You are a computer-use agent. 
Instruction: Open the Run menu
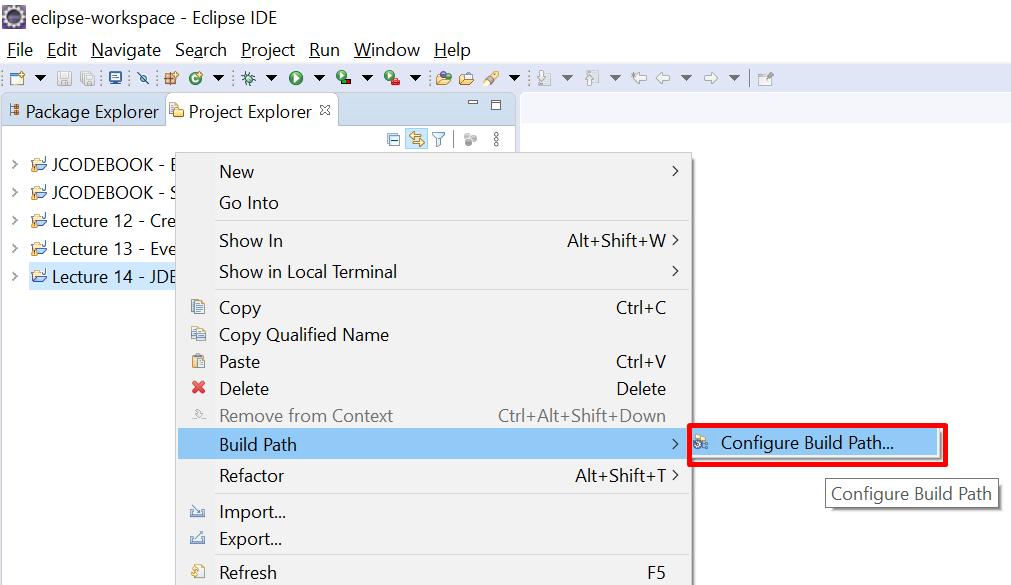324,50
